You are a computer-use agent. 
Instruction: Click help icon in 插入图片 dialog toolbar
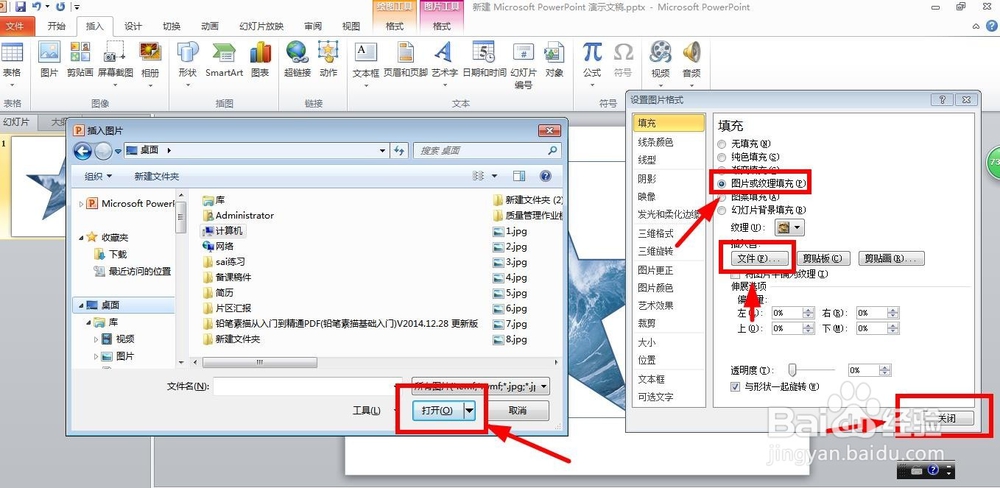point(545,176)
